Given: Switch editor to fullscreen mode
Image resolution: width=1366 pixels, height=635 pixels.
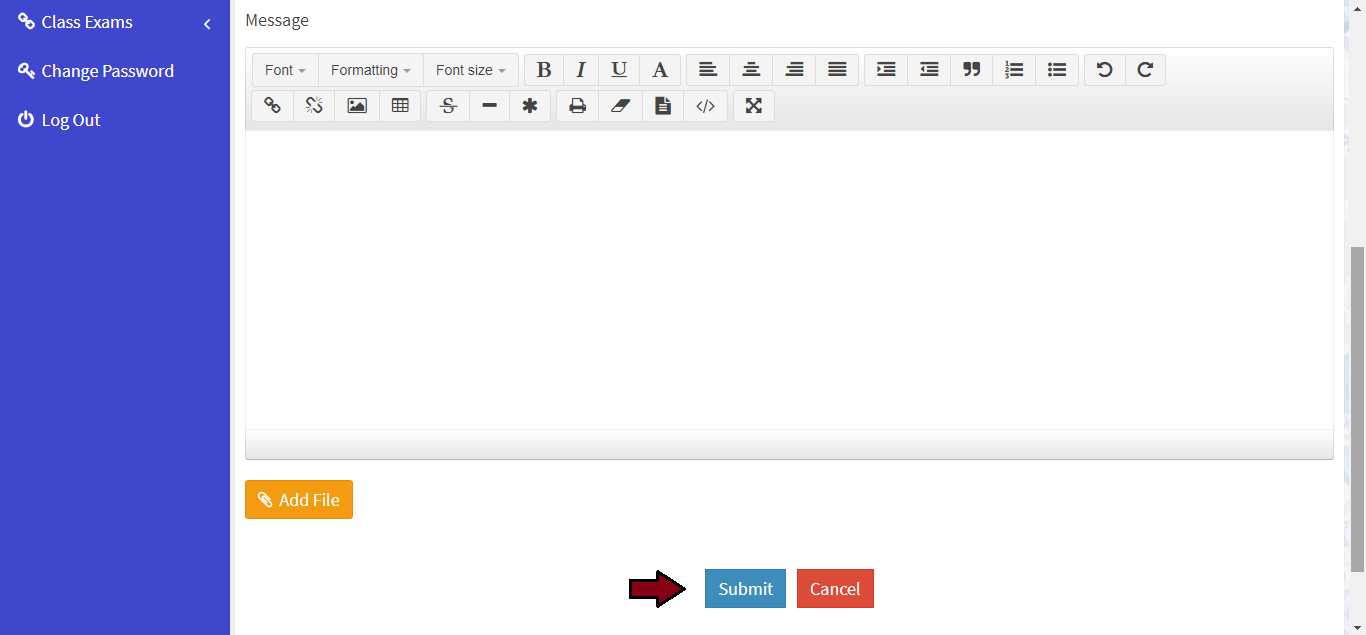Looking at the screenshot, I should click(x=754, y=106).
